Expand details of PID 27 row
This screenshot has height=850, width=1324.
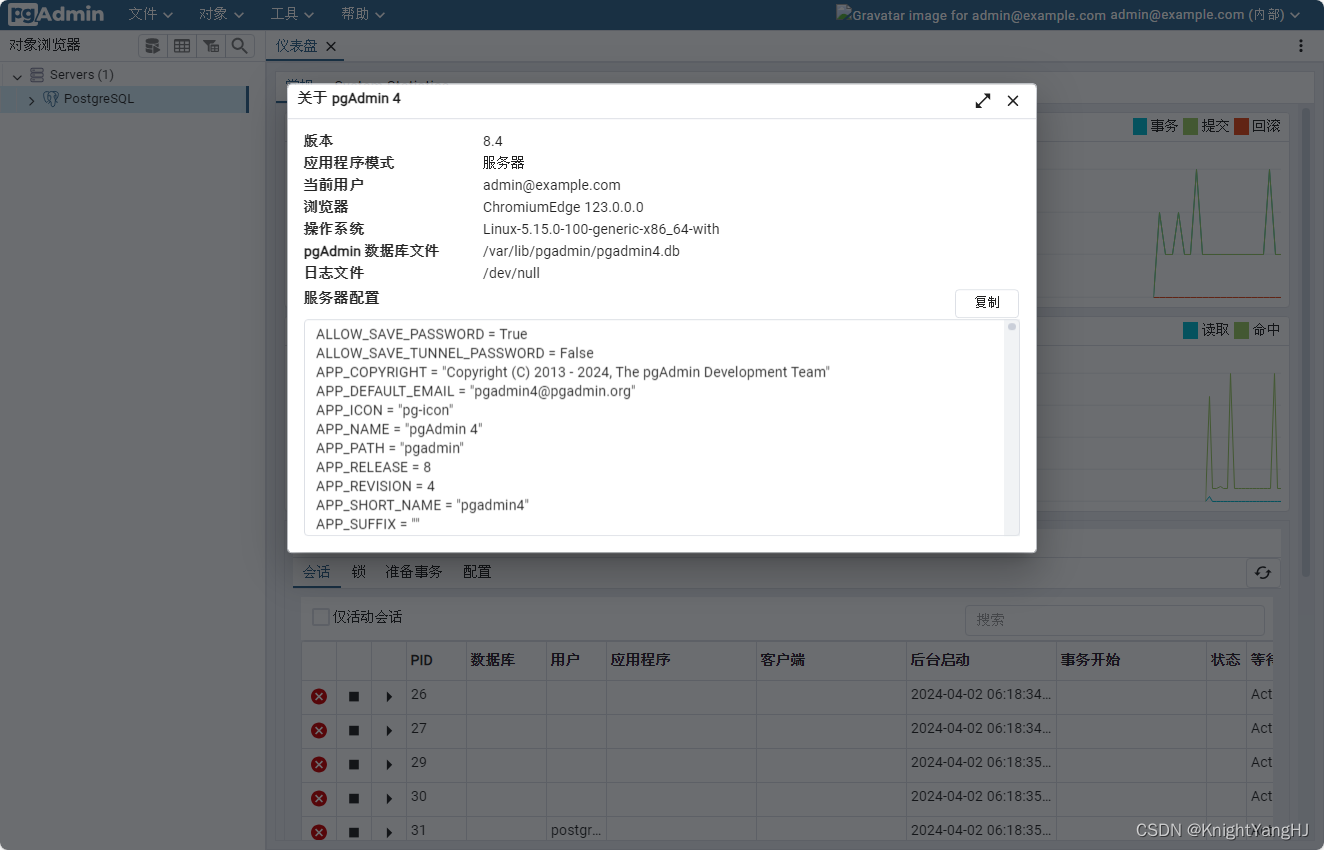coord(389,731)
